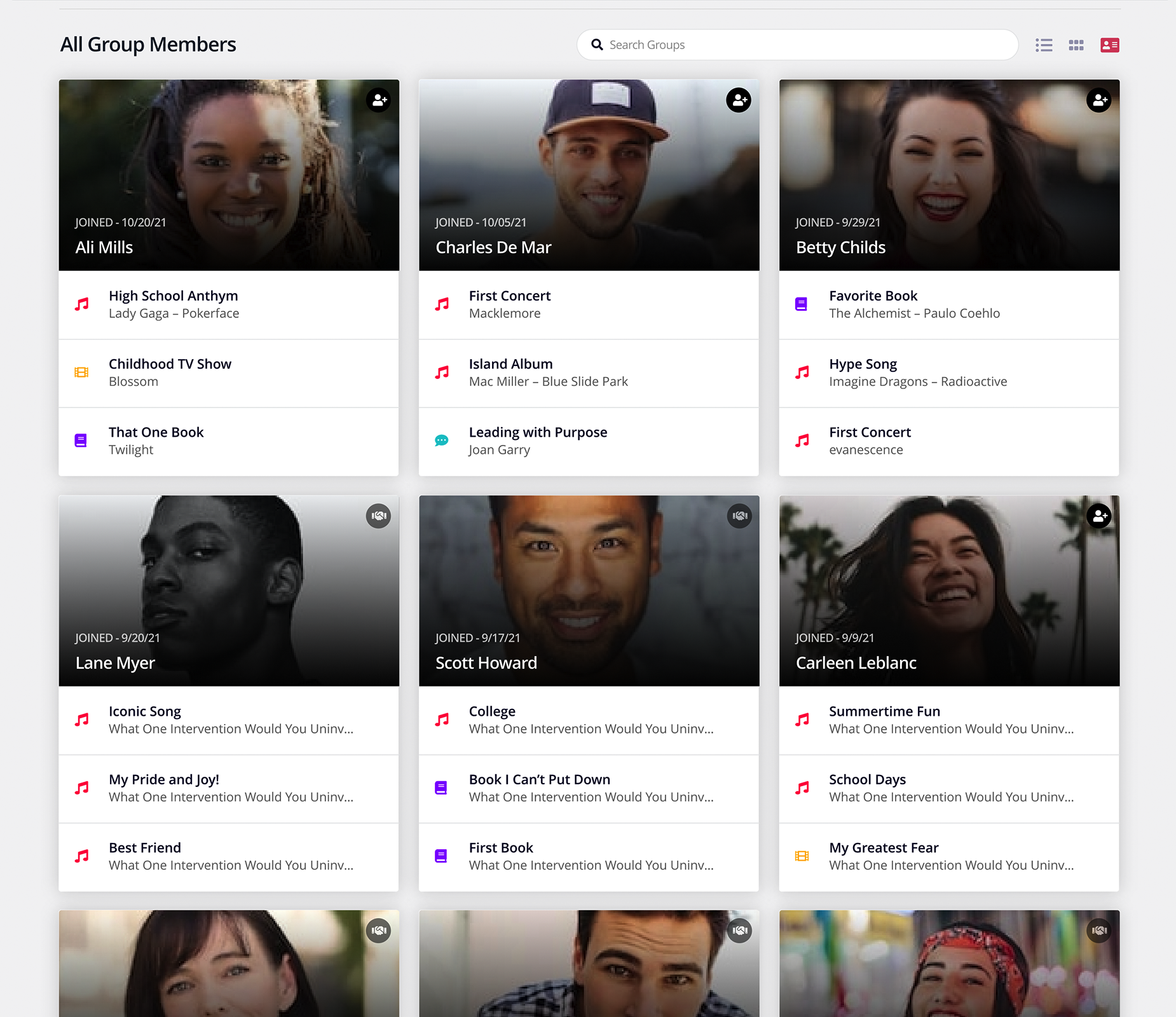
Task: Select the Scott Howard name
Action: pos(486,663)
